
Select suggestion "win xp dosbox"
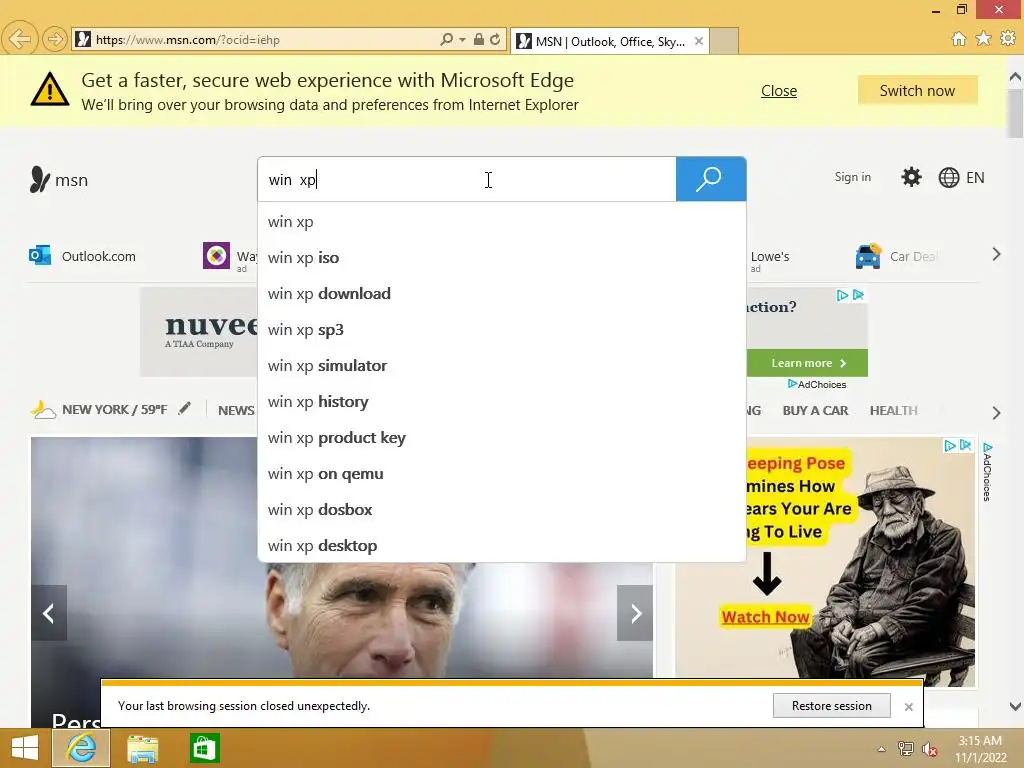[x=502, y=509]
